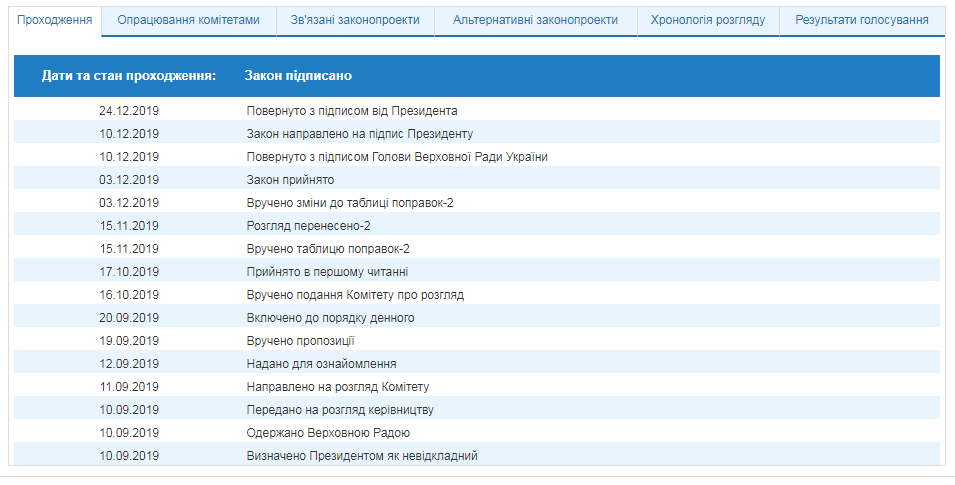The image size is (955, 485).
Task: Click the 'Закон підписано' status header
Action: pos(298,76)
